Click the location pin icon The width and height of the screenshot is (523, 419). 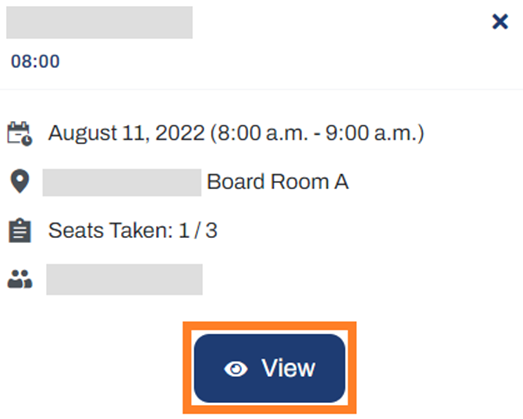pos(20,181)
